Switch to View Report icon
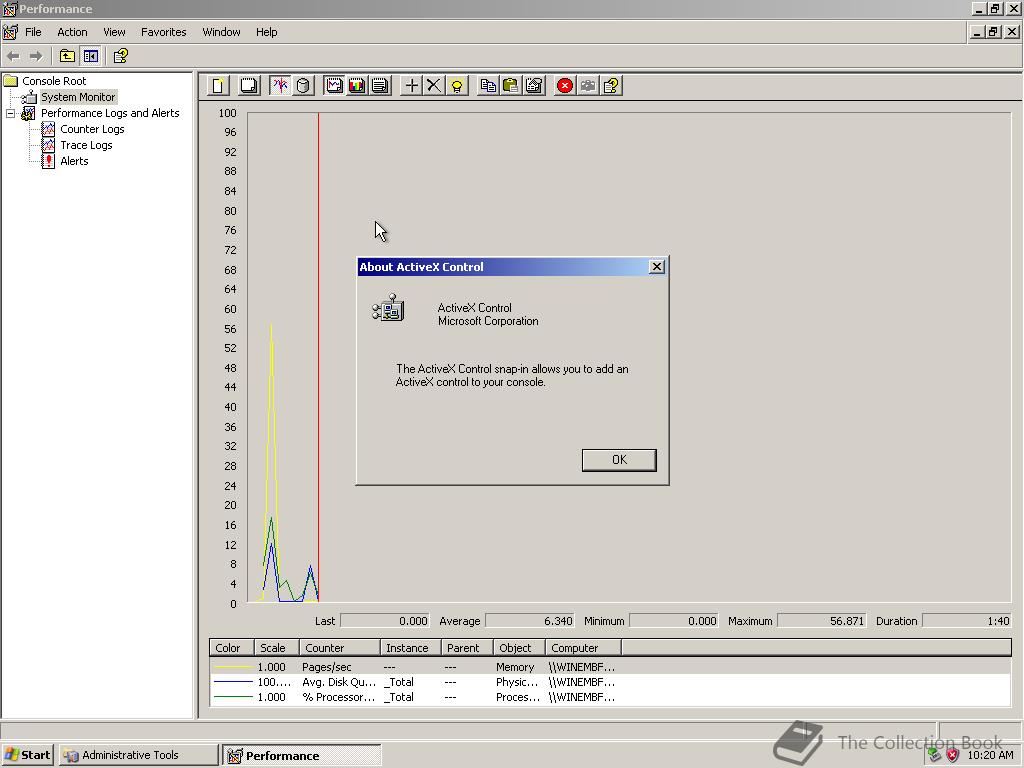This screenshot has width=1024, height=768. pos(379,86)
